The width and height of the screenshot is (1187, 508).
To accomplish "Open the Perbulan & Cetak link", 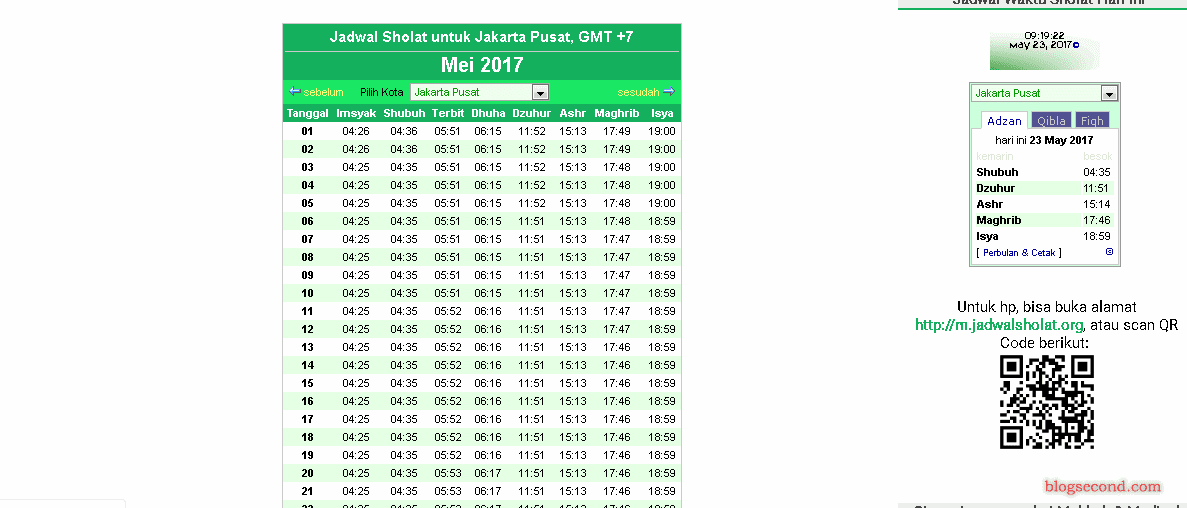I will tap(1020, 252).
